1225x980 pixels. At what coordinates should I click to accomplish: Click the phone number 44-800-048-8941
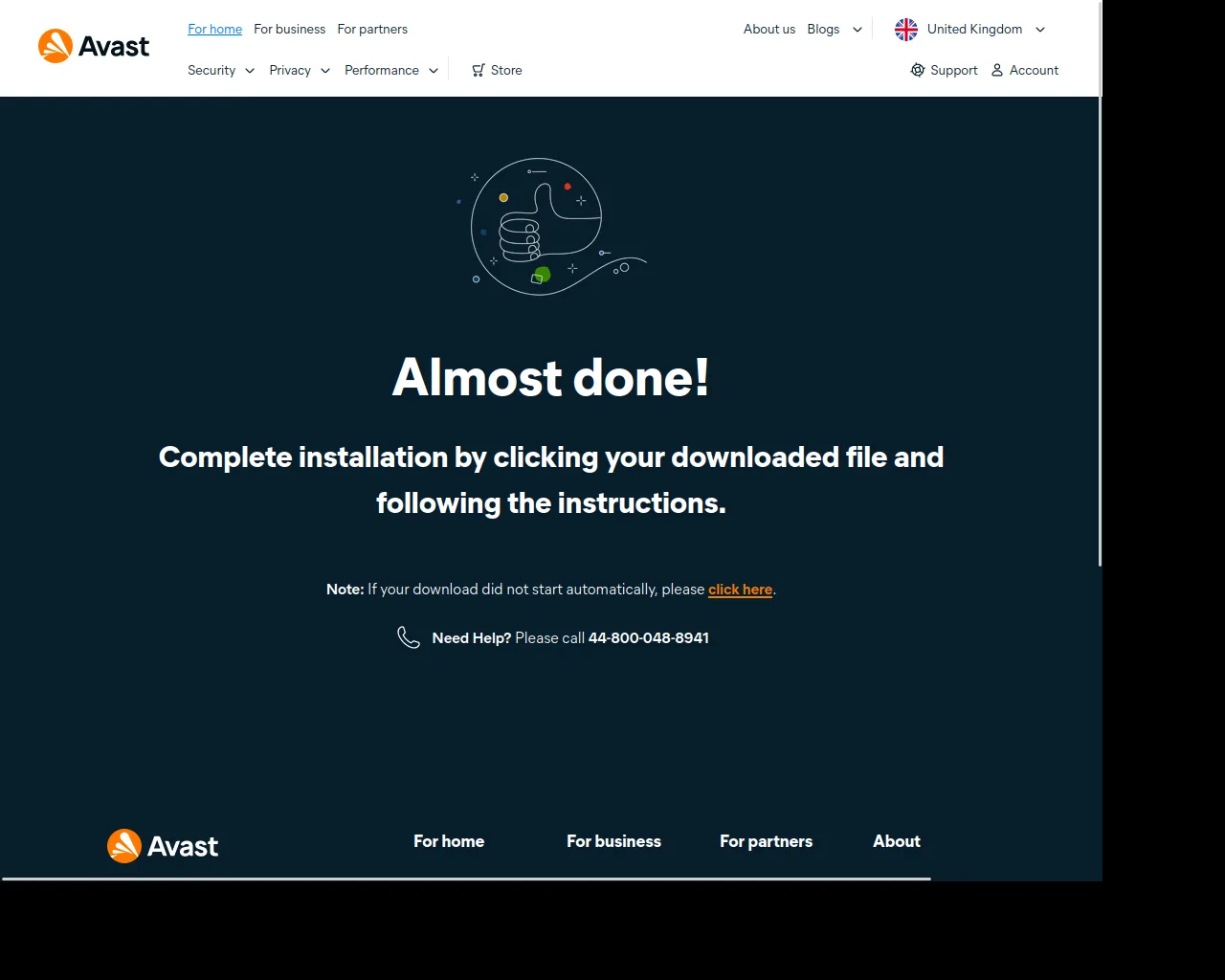point(649,637)
